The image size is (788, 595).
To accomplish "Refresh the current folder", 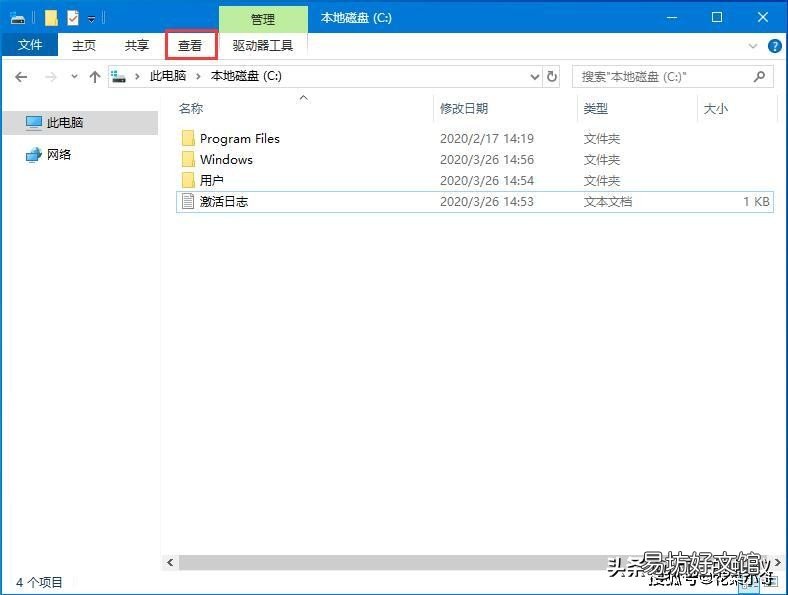I will 552,76.
